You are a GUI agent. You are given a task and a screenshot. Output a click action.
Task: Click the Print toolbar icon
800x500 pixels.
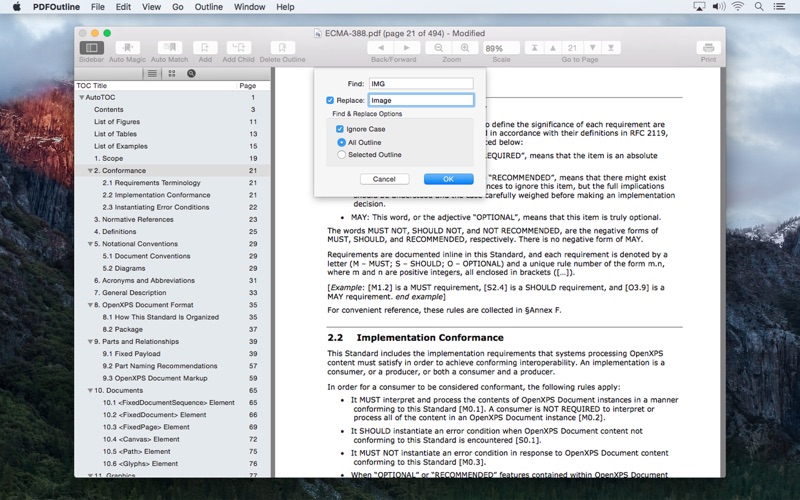tap(709, 47)
